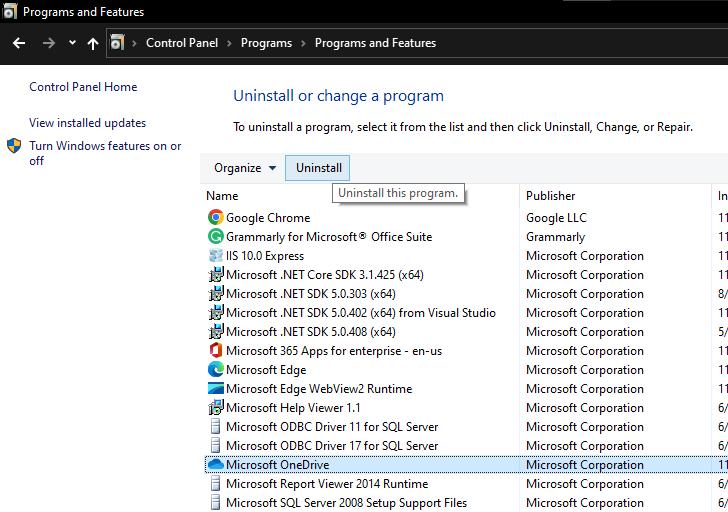Viewport: 728px width, 512px height.
Task: Sort by the Name column header
Action: click(222, 196)
